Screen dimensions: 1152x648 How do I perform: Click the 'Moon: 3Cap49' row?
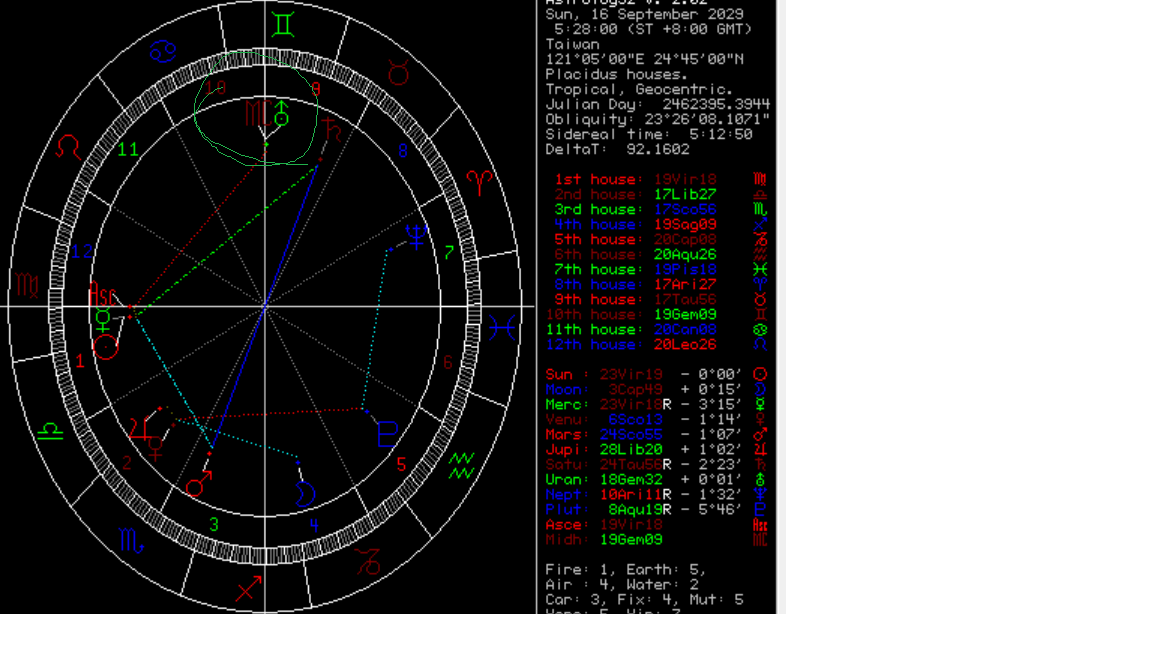(656, 389)
